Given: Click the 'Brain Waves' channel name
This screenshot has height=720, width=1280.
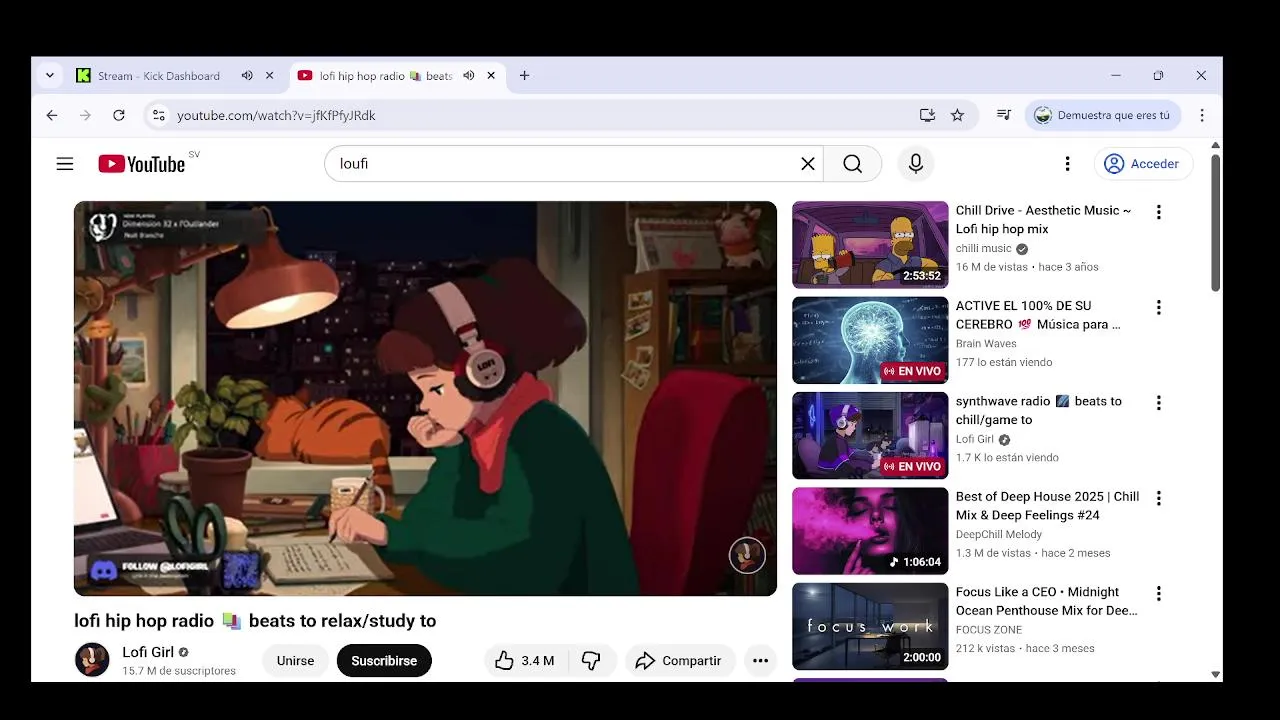Looking at the screenshot, I should point(986,344).
